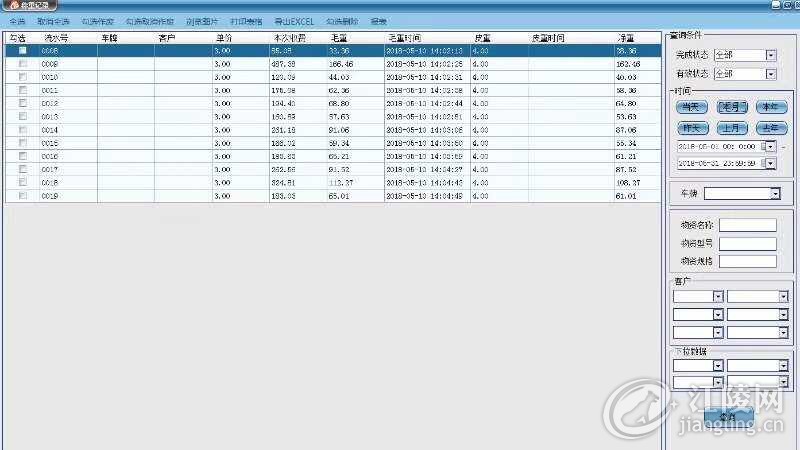800x450 pixels.
Task: Click the 昨天 time button
Action: click(x=692, y=128)
